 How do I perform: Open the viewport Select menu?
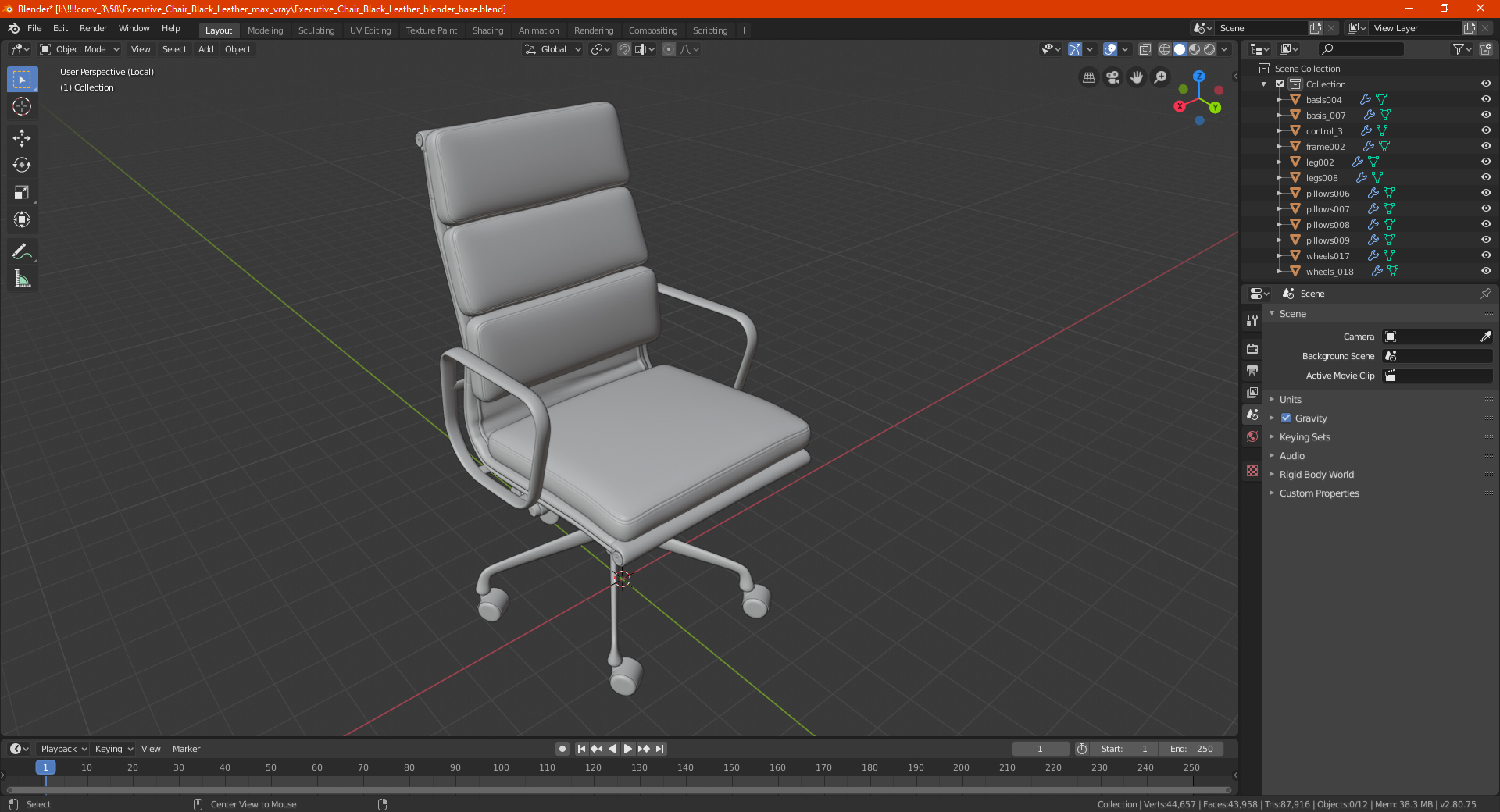coord(174,49)
